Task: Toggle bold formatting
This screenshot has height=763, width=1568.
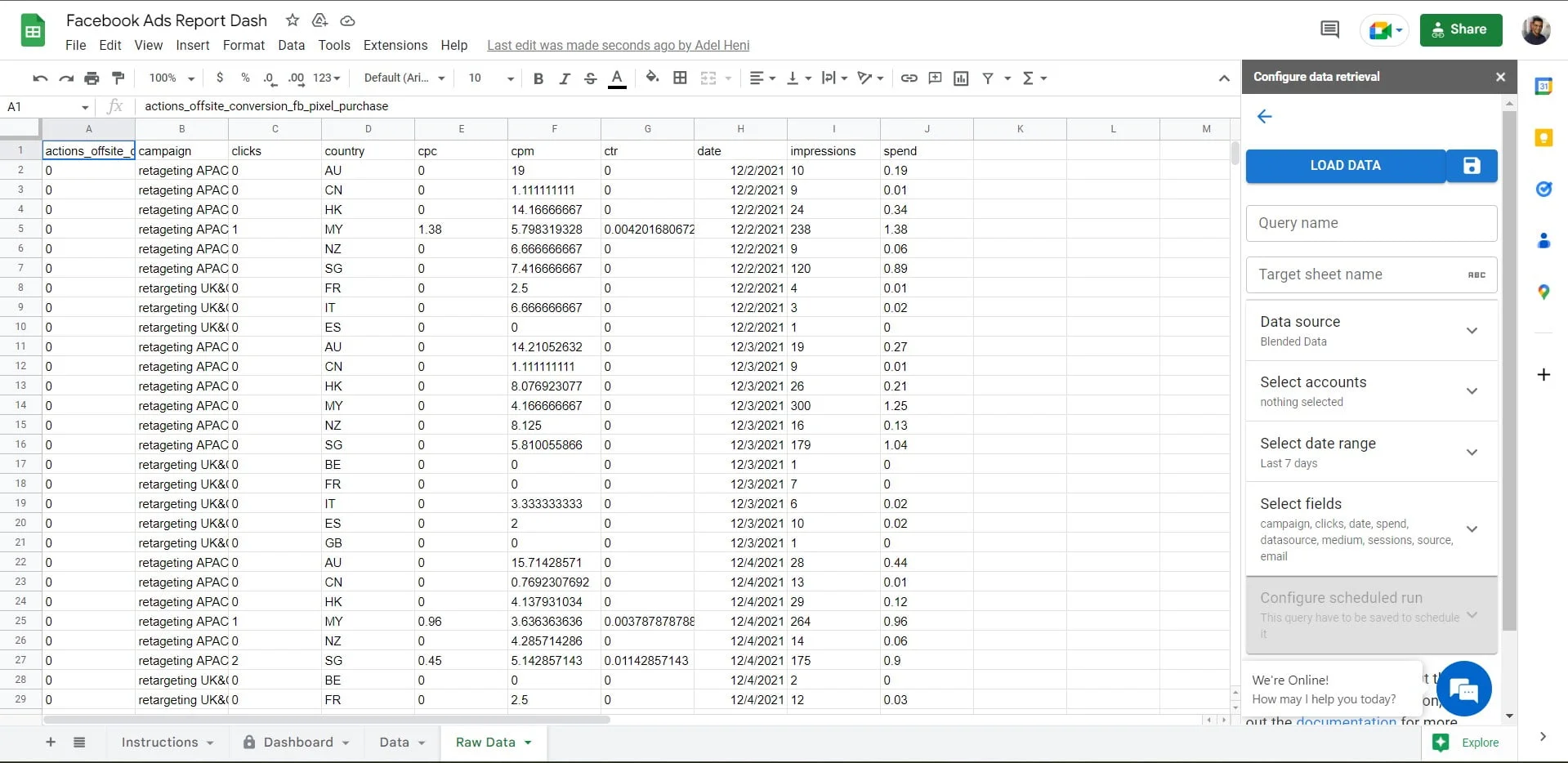Action: click(538, 78)
